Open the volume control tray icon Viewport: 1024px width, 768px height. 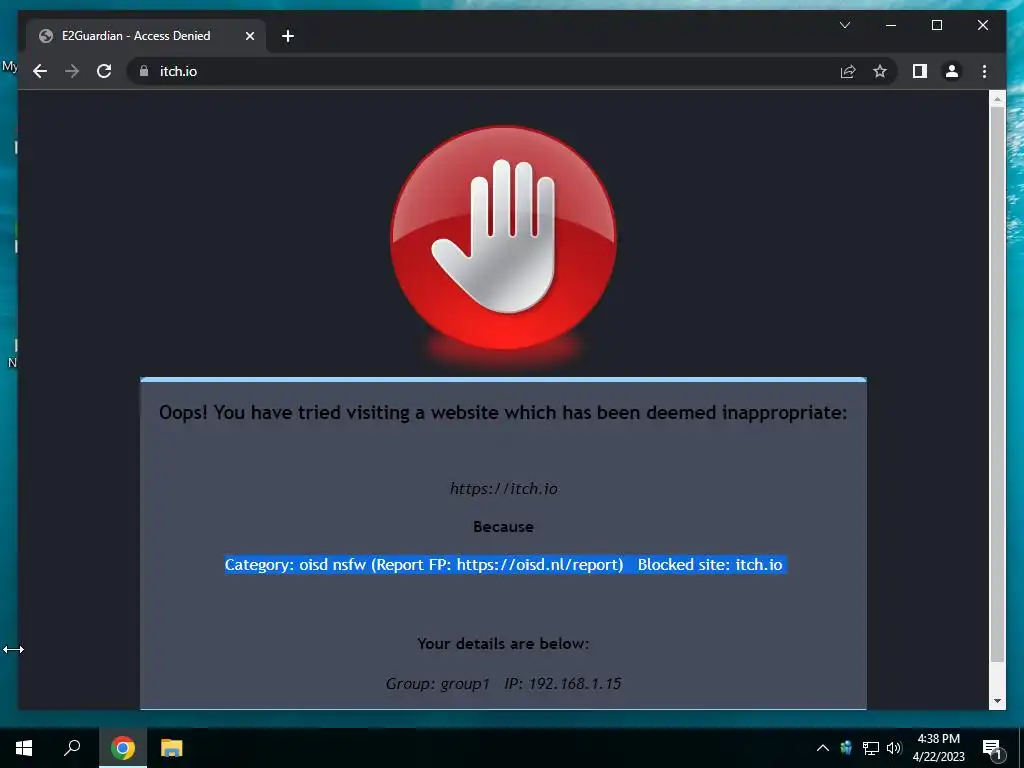[x=894, y=748]
